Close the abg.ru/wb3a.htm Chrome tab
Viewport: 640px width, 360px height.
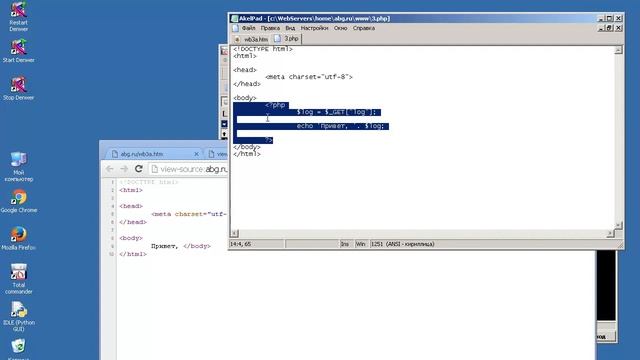(x=196, y=154)
